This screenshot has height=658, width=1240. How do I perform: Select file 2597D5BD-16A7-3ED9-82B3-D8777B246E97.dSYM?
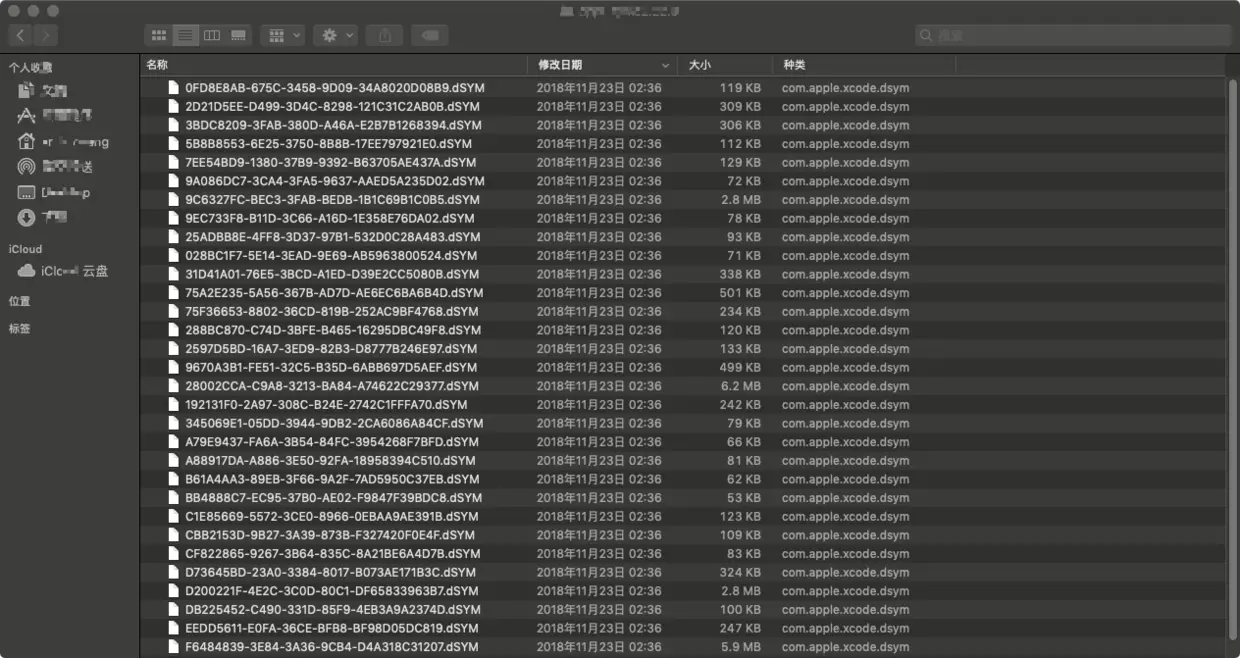click(x=331, y=349)
